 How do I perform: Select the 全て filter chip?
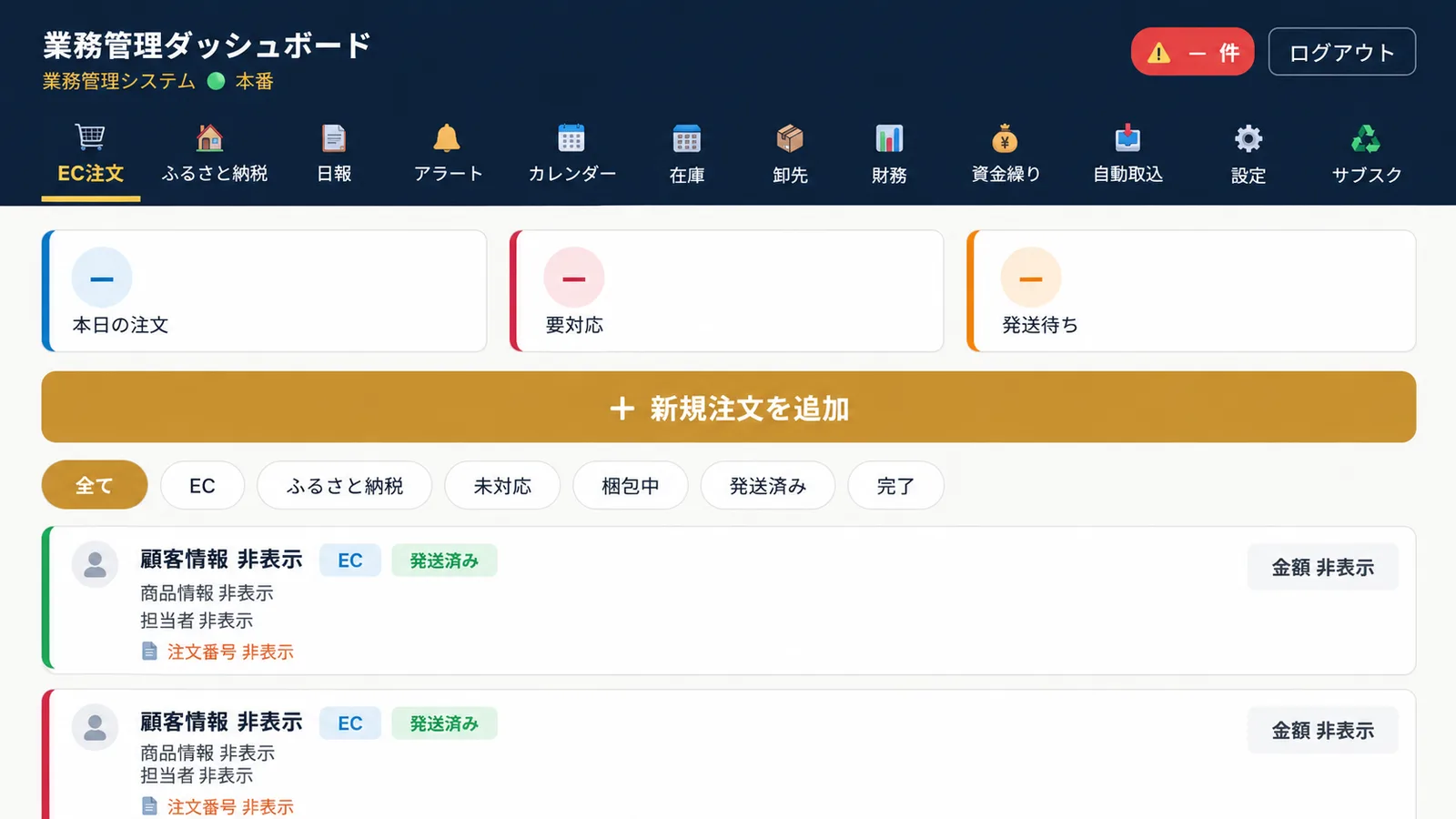coord(95,485)
